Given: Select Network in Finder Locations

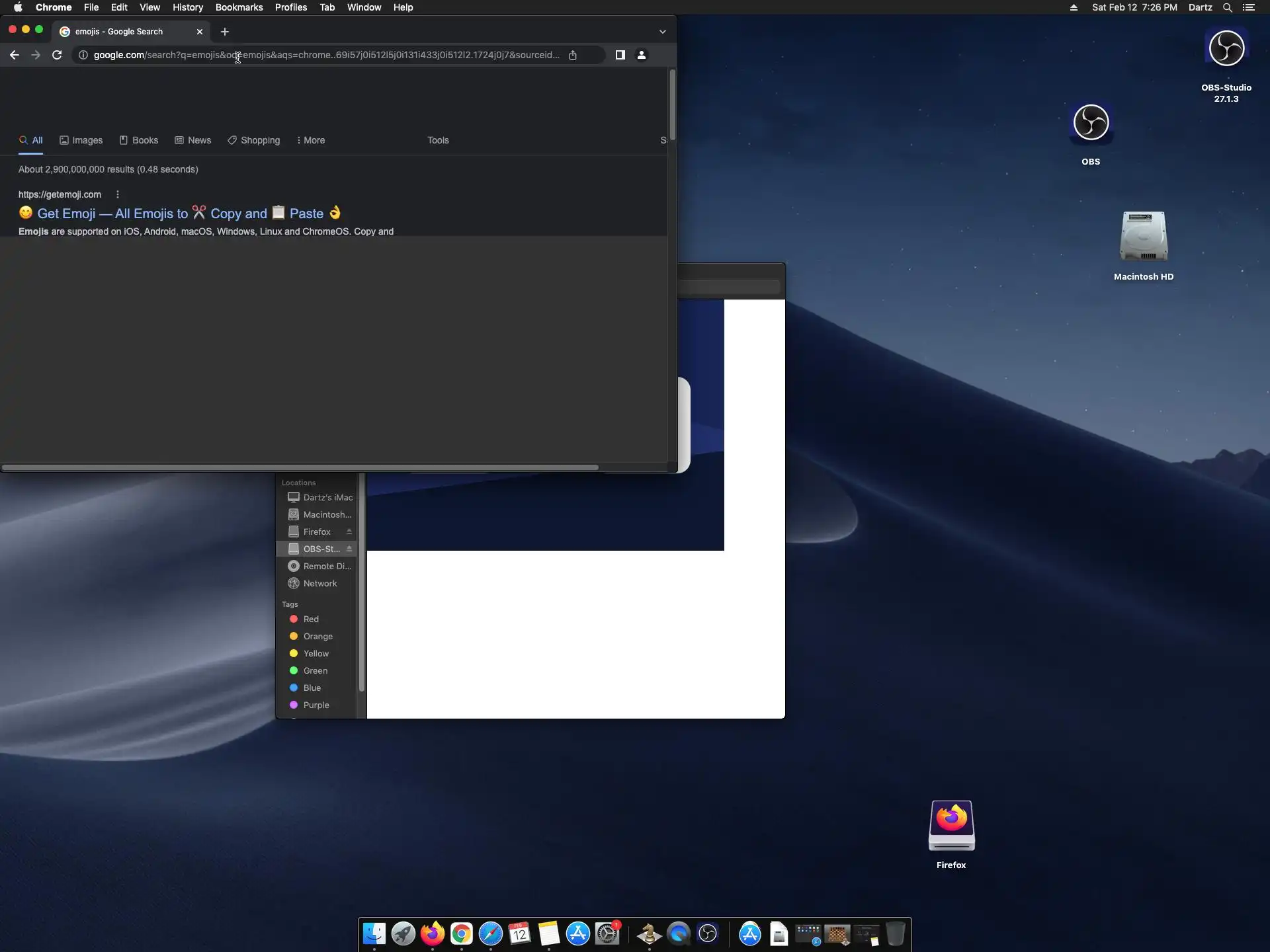Looking at the screenshot, I should 319,583.
